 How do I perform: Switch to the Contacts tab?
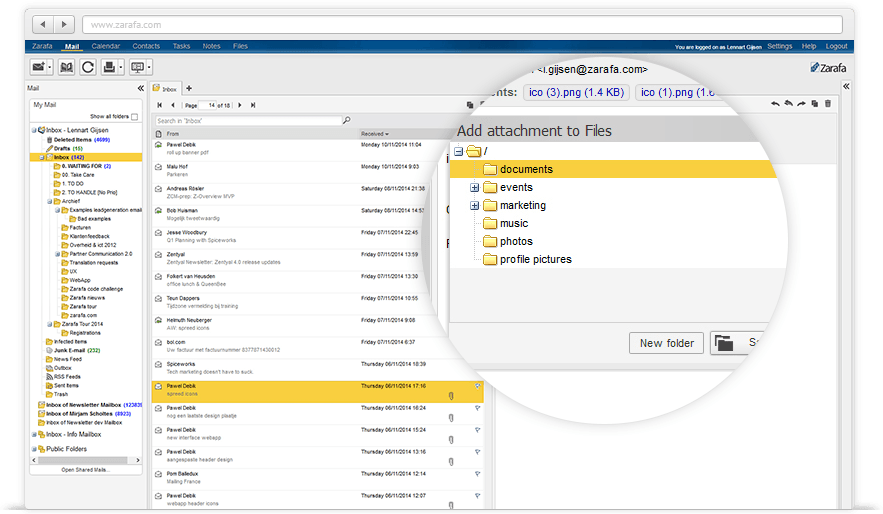[x=146, y=46]
